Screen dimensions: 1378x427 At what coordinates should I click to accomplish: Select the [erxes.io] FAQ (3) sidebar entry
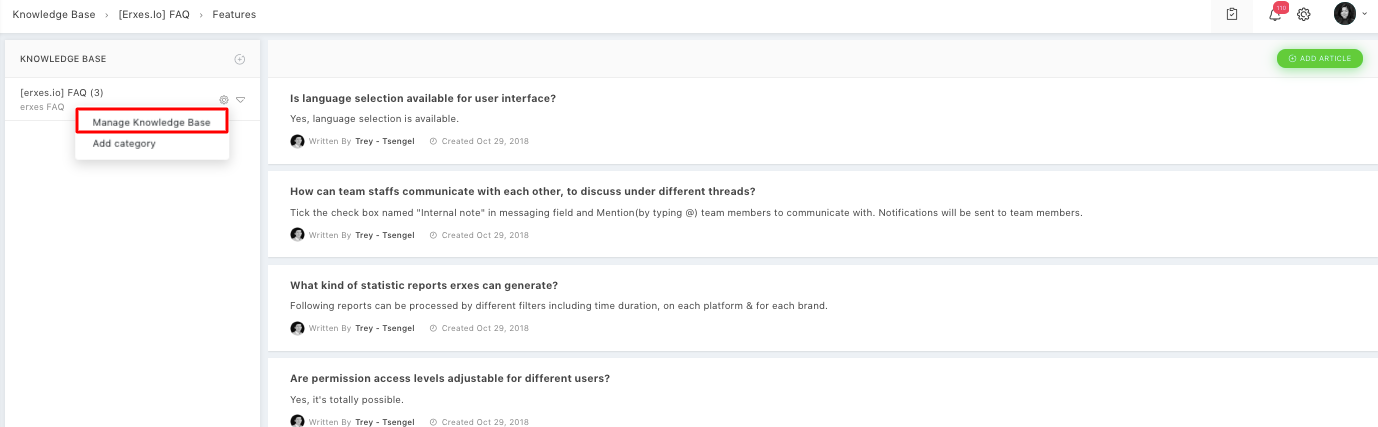pyautogui.click(x=62, y=93)
